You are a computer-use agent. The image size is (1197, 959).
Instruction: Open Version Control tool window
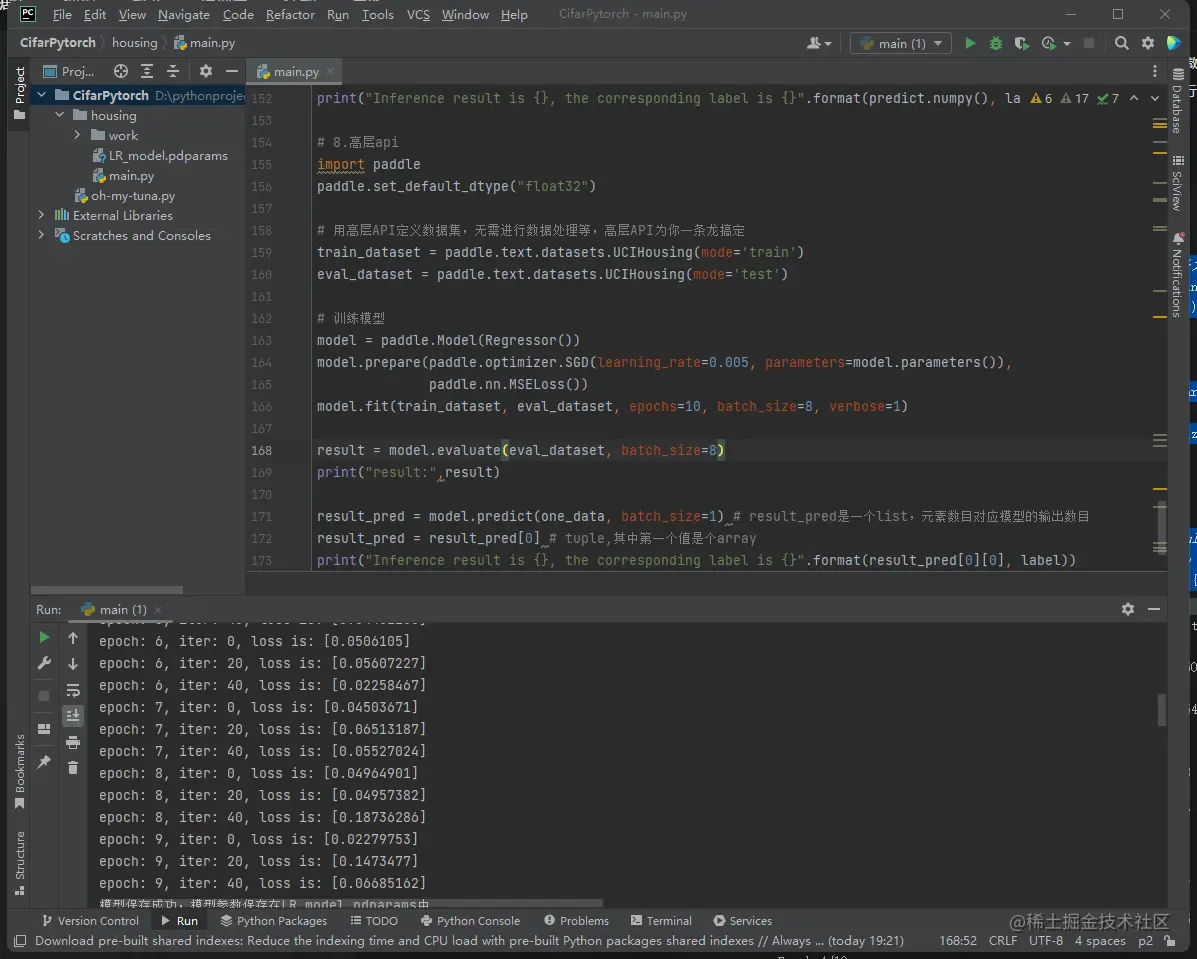pos(90,920)
